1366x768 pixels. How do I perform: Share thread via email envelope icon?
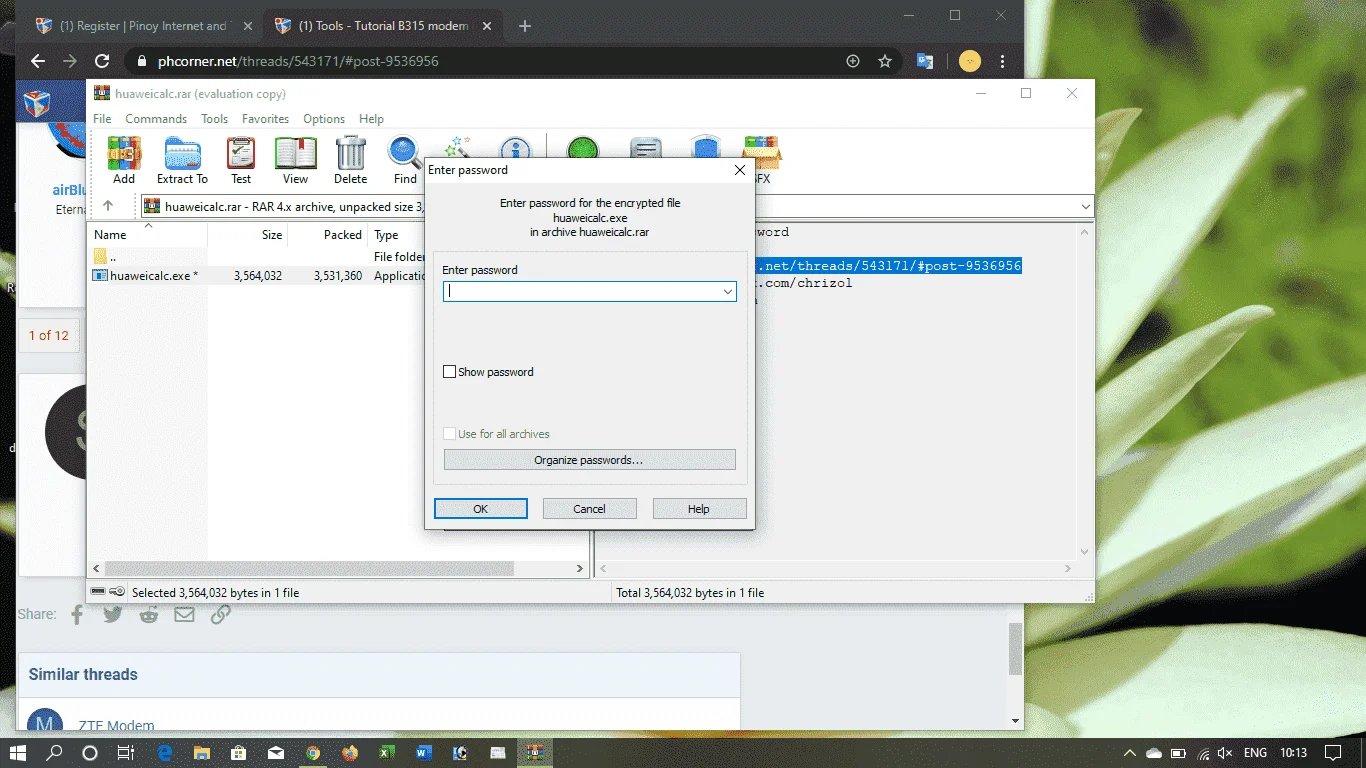tap(185, 614)
